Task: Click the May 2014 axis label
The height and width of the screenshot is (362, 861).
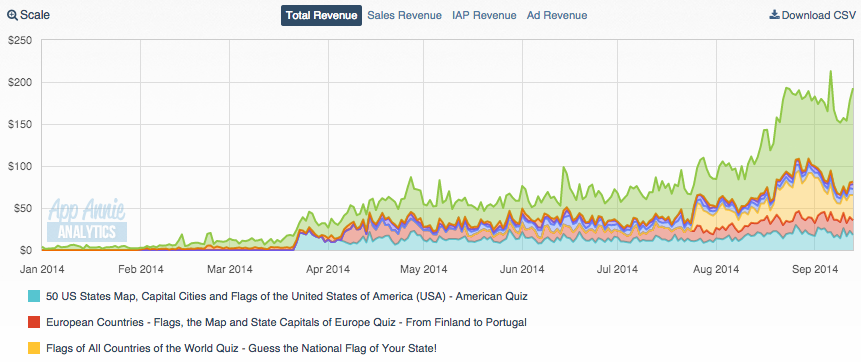Action: (423, 269)
